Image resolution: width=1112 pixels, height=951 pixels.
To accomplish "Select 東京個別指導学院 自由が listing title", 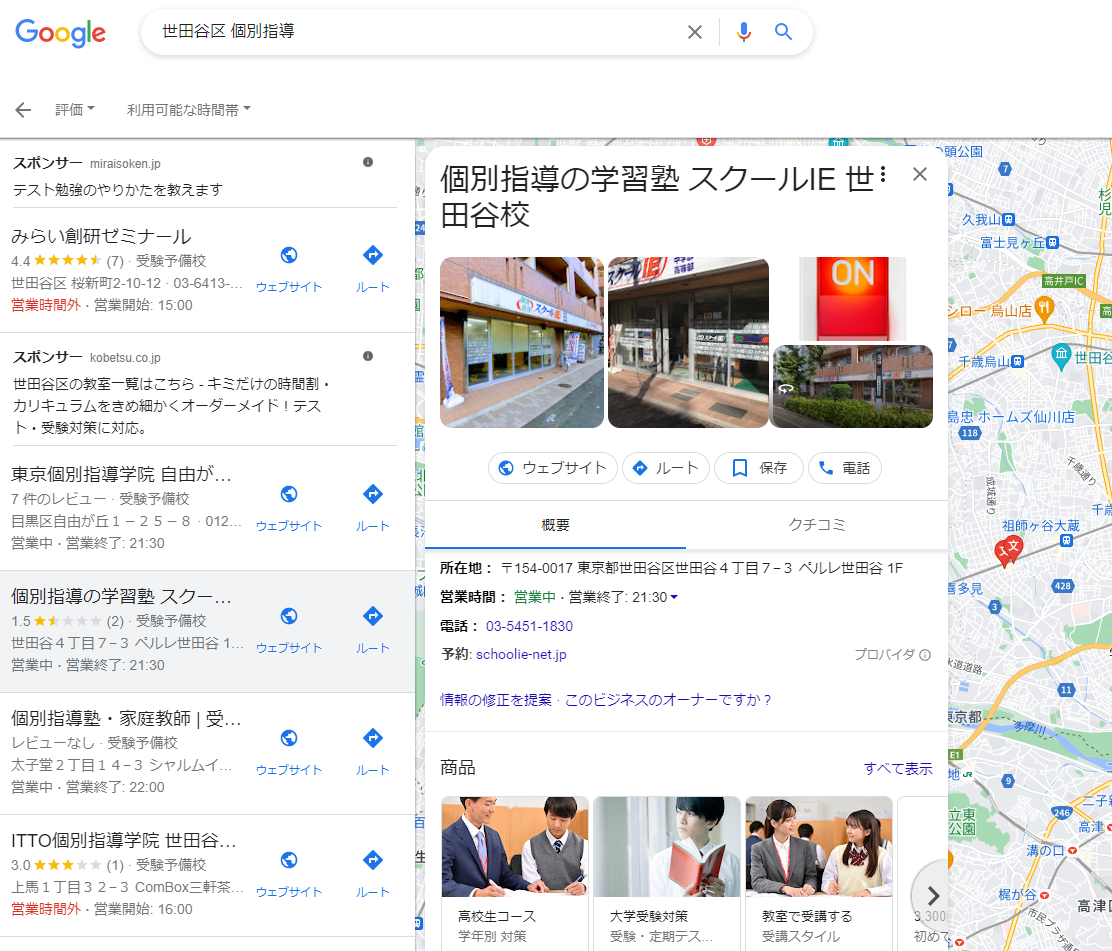I will pos(122,474).
